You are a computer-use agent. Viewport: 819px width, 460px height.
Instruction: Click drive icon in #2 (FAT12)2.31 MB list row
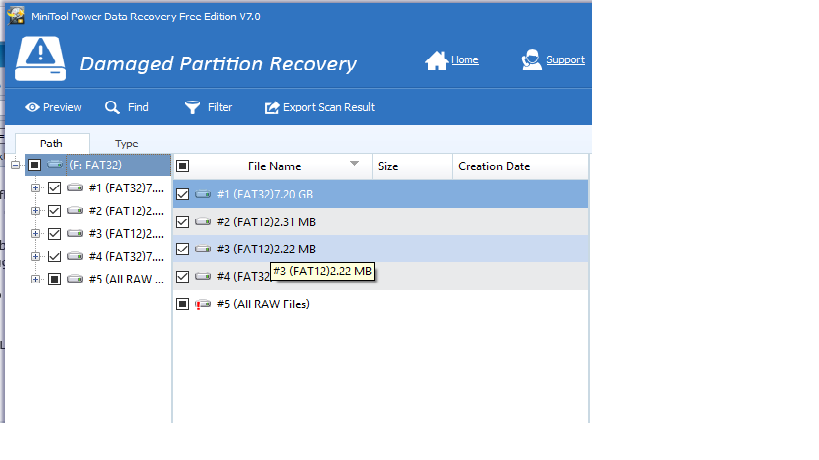tap(203, 222)
